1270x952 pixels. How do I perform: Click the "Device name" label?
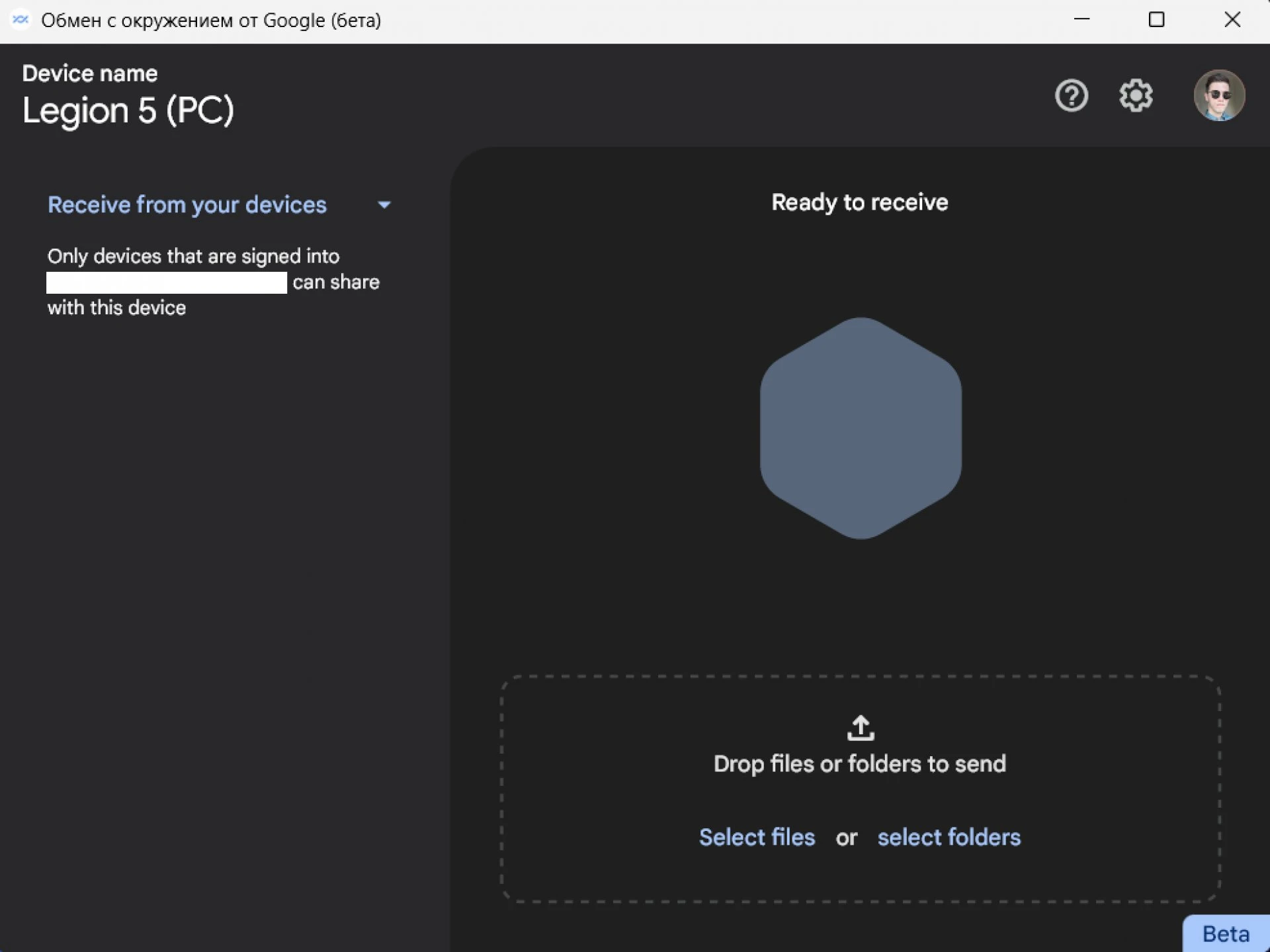pyautogui.click(x=90, y=73)
